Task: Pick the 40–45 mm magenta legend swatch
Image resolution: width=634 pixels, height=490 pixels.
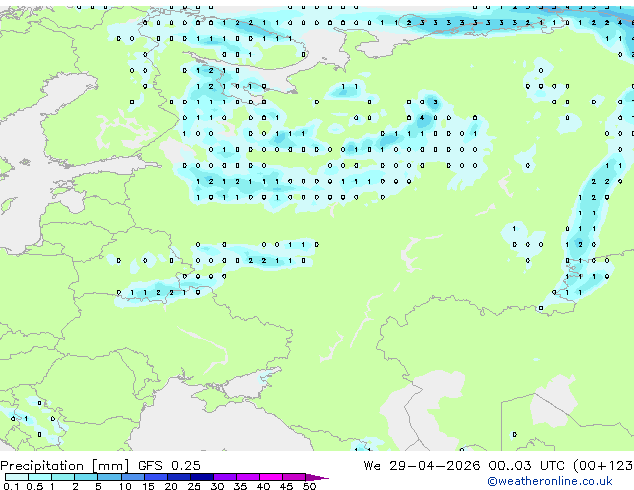Action: (x=271, y=477)
